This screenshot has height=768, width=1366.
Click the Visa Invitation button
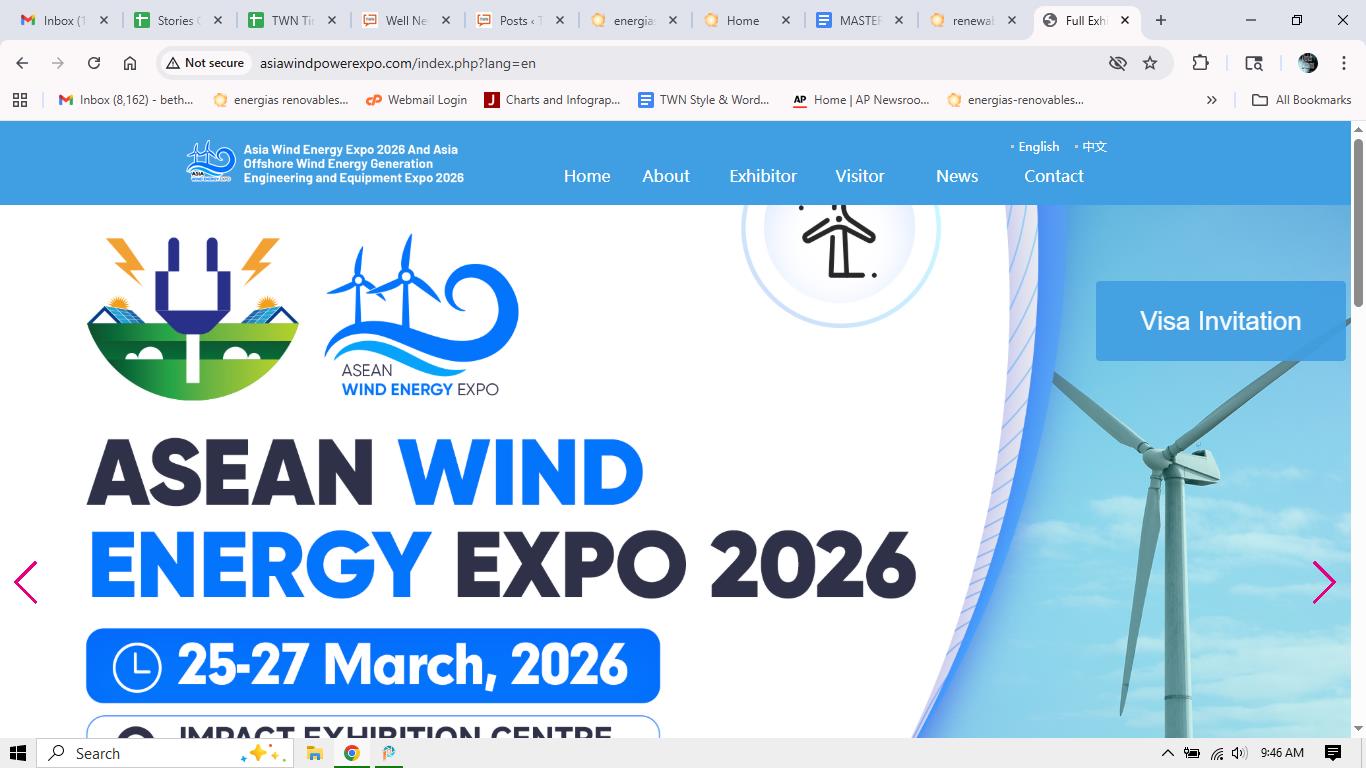(1220, 320)
